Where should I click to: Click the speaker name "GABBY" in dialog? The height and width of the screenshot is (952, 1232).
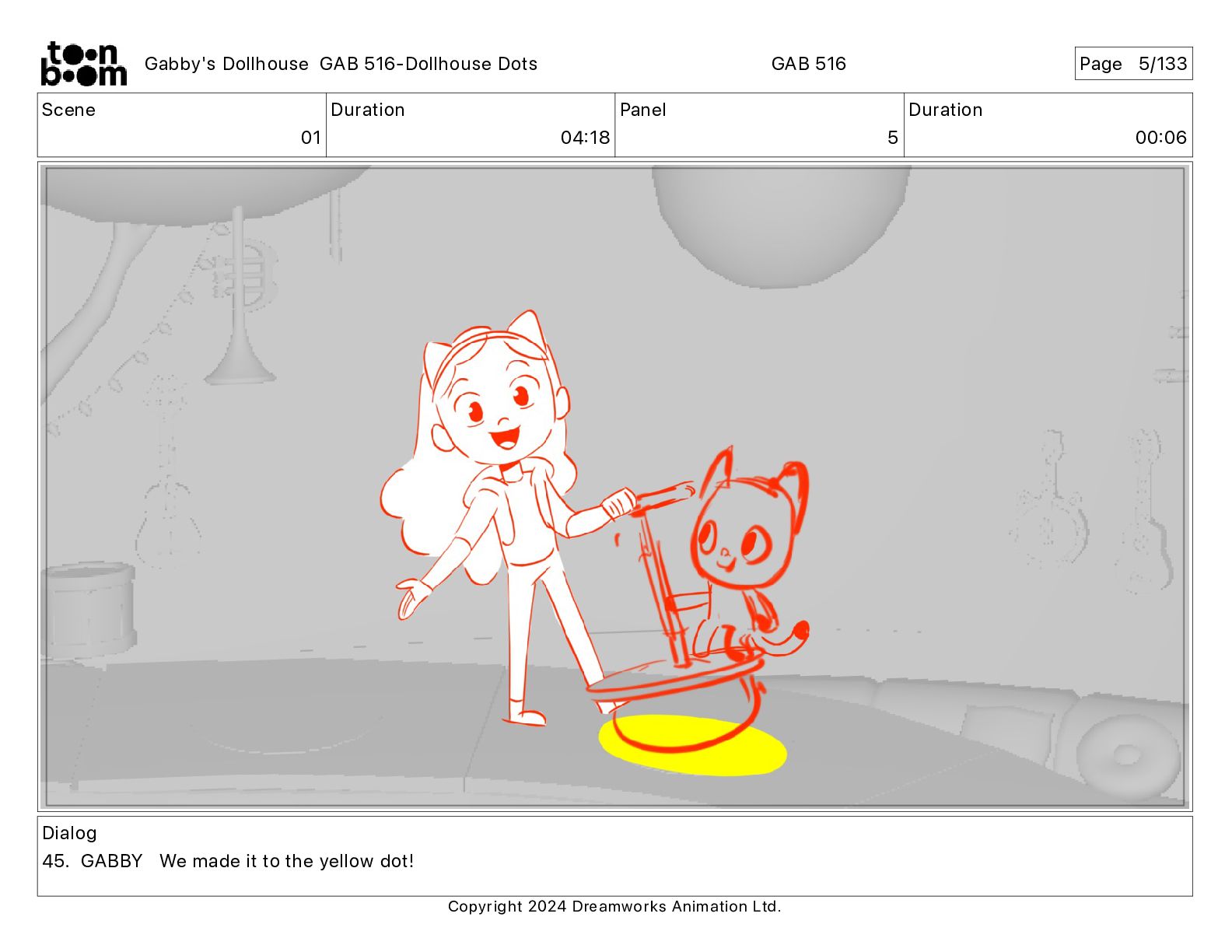(x=111, y=861)
